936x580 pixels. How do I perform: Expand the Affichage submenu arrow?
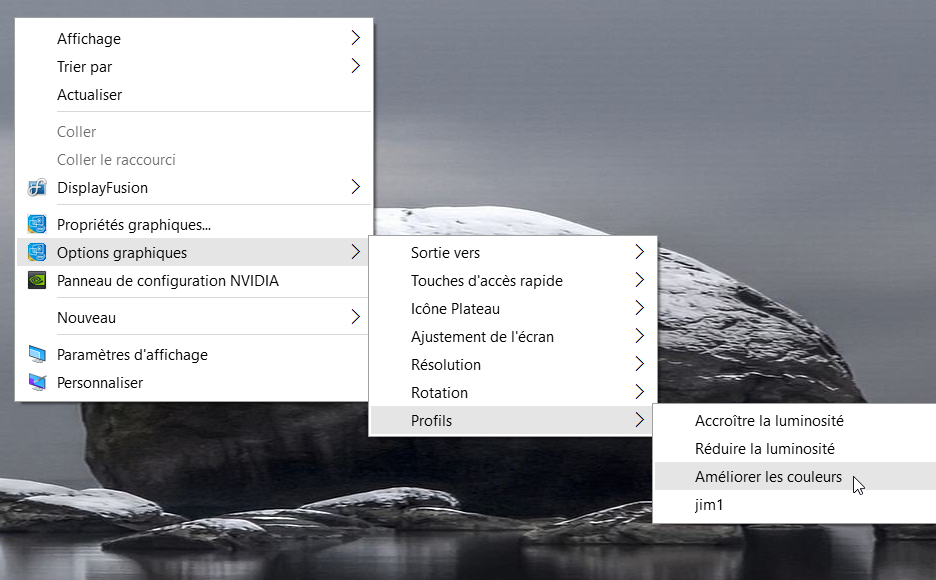pyautogui.click(x=356, y=38)
